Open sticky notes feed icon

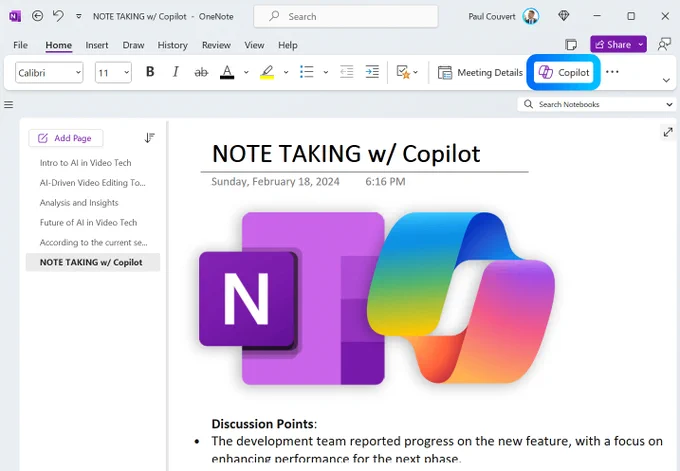click(x=571, y=45)
